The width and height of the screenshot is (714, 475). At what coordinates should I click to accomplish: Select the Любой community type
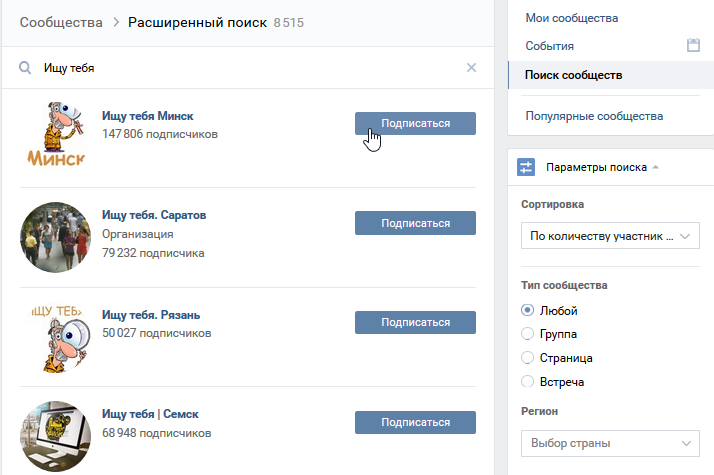click(528, 310)
